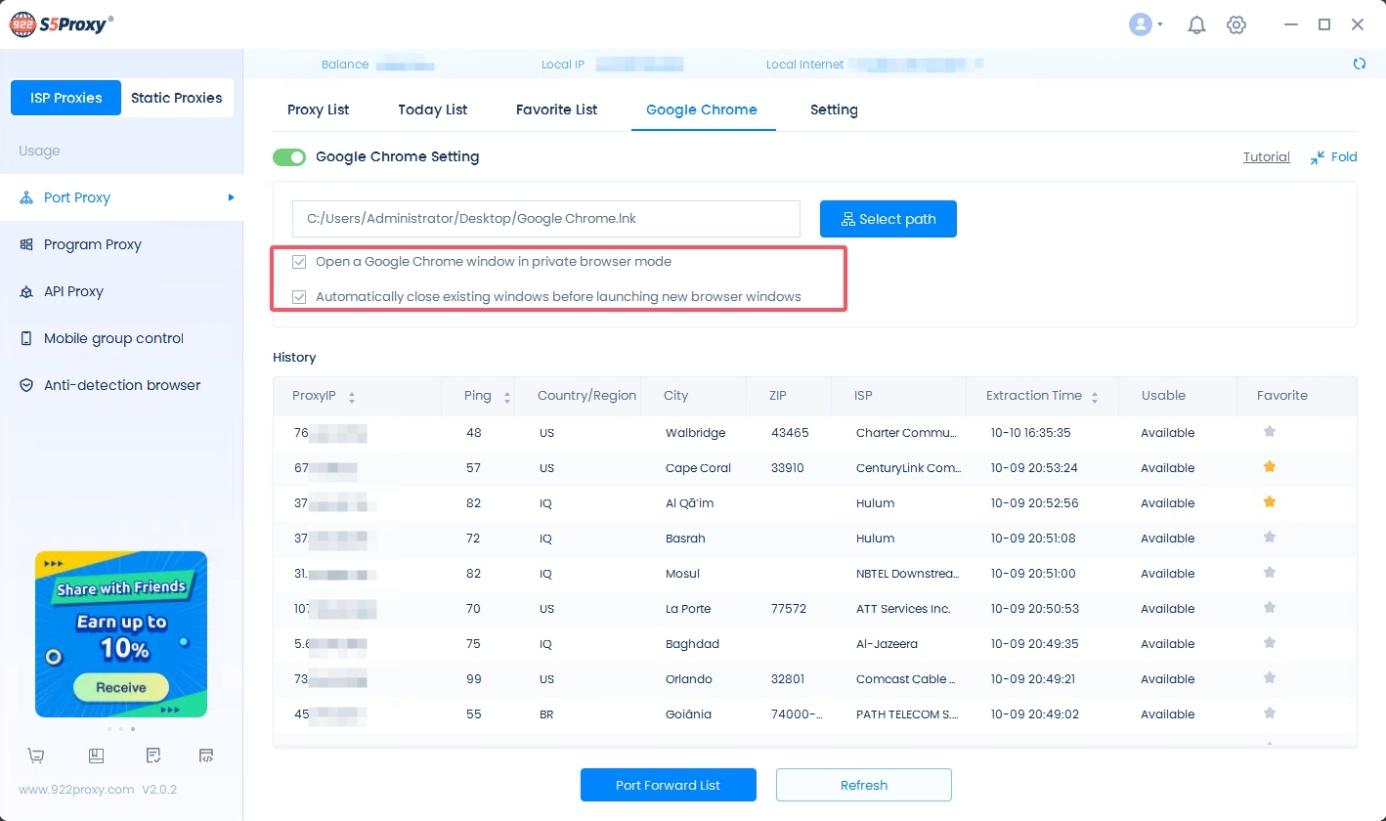Collapse the panel using Fold

(1334, 157)
